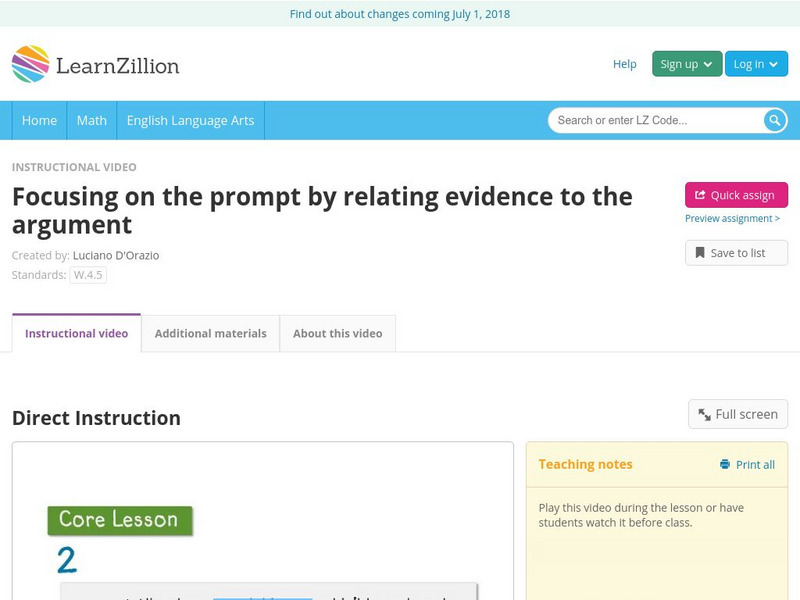Expand the Sign up dropdown

[686, 64]
